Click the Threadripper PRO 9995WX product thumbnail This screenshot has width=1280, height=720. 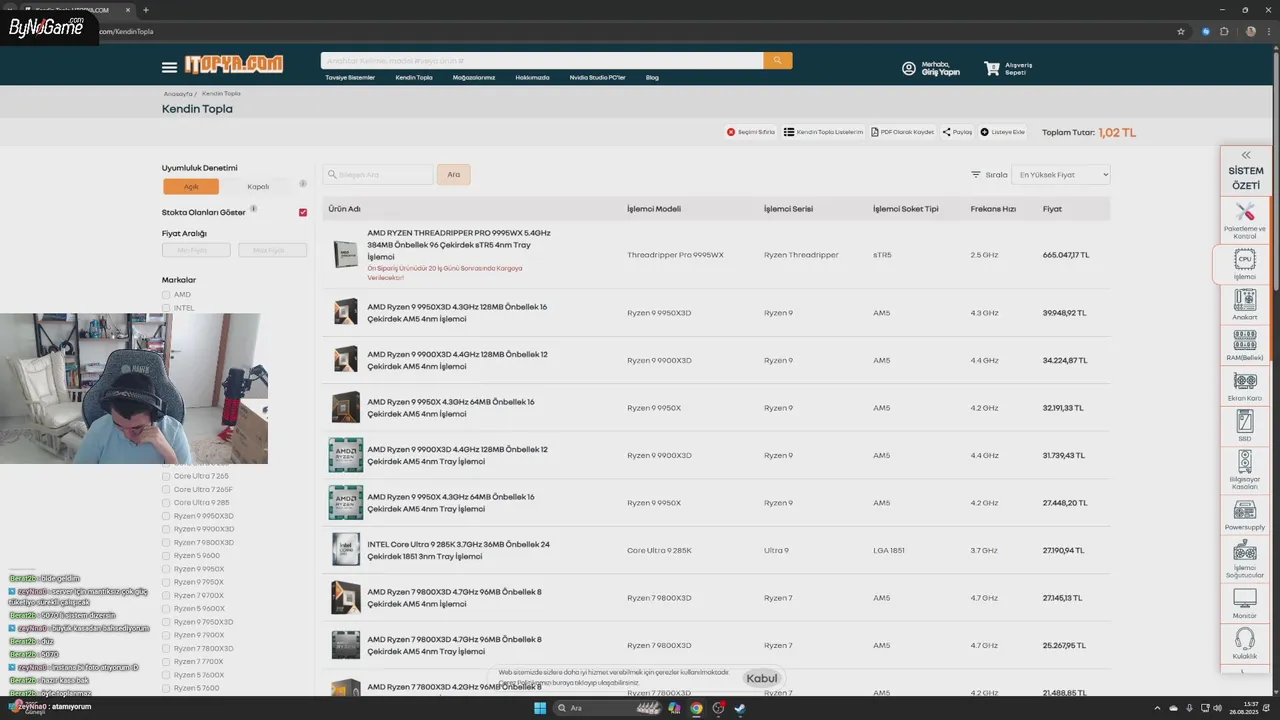point(346,255)
